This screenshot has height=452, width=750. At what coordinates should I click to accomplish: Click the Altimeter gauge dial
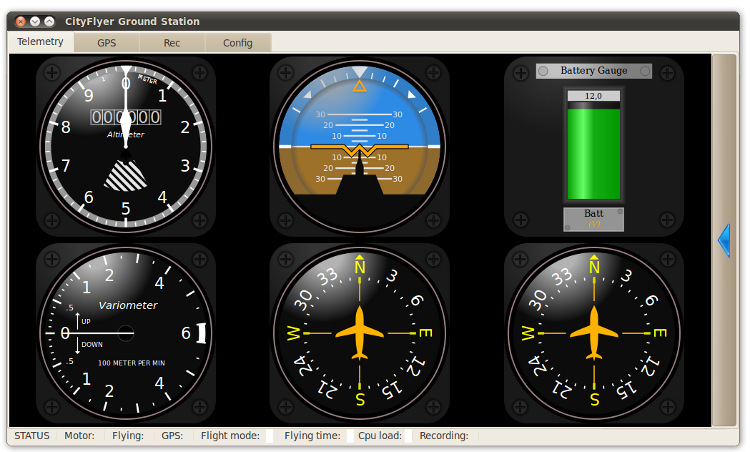point(126,146)
